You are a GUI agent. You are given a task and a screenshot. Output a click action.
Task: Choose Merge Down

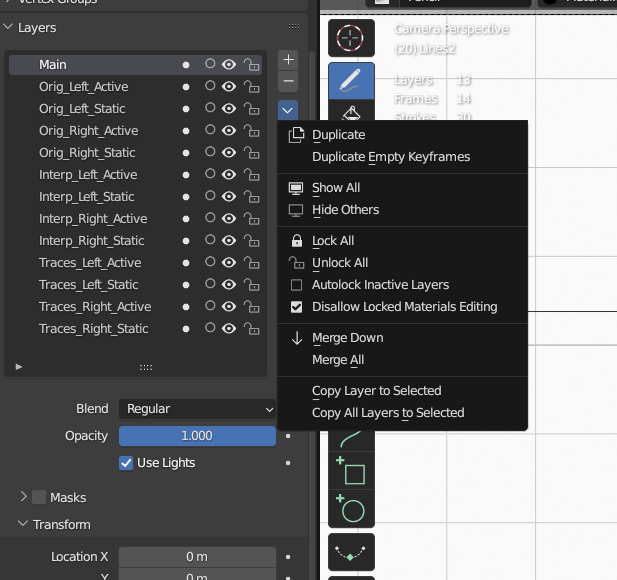403,338
